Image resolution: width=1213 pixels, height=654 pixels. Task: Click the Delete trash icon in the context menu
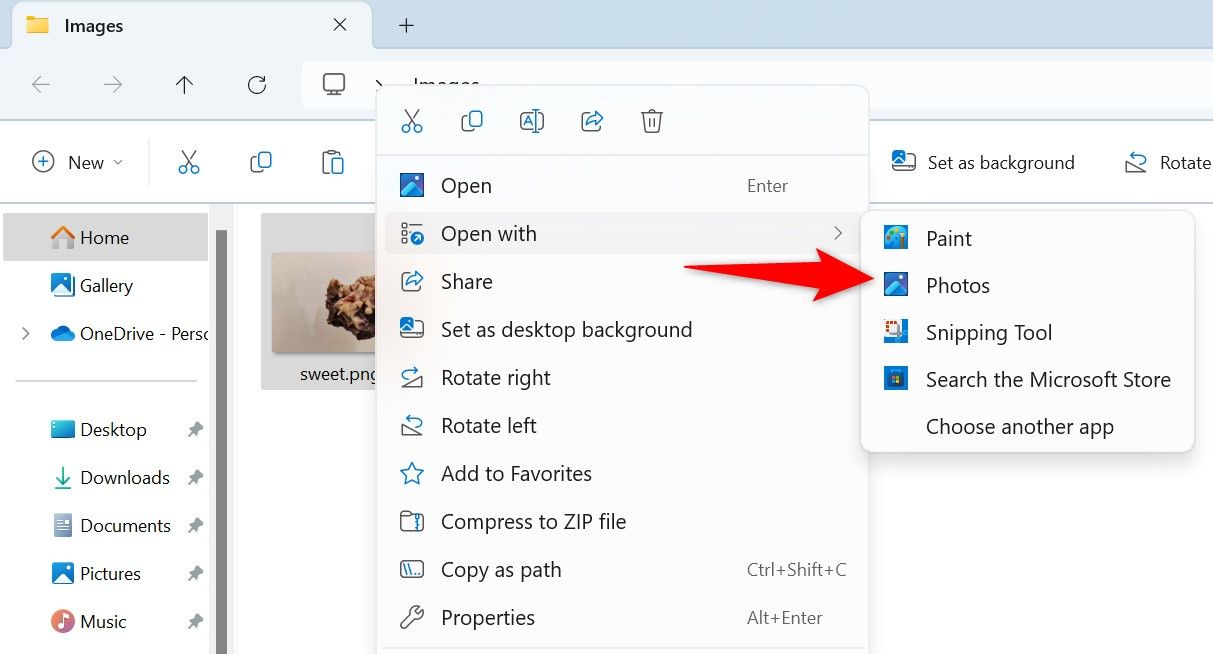tap(652, 122)
